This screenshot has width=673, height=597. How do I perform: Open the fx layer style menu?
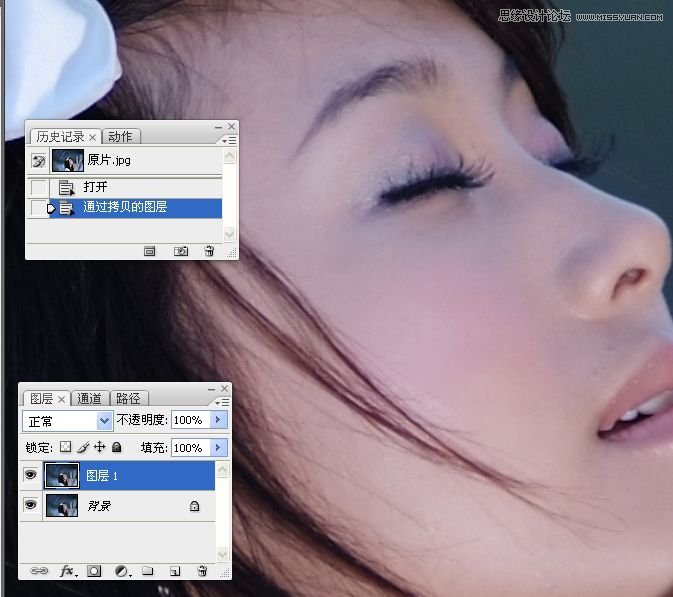point(68,571)
